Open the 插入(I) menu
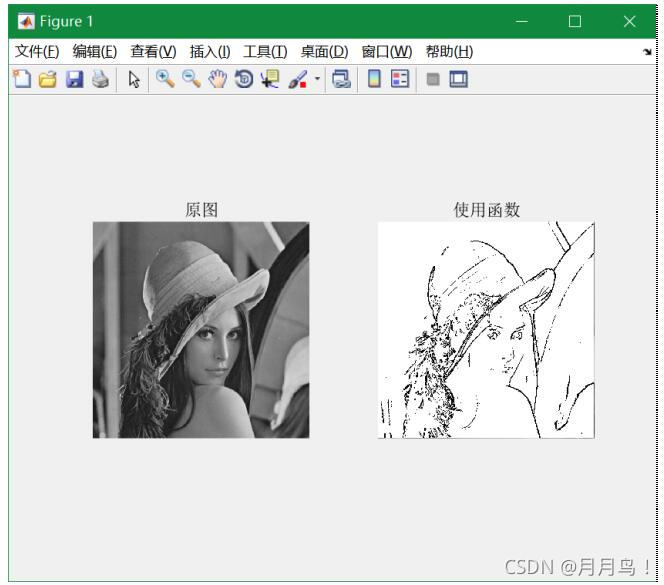This screenshot has height=585, width=664. coord(210,52)
